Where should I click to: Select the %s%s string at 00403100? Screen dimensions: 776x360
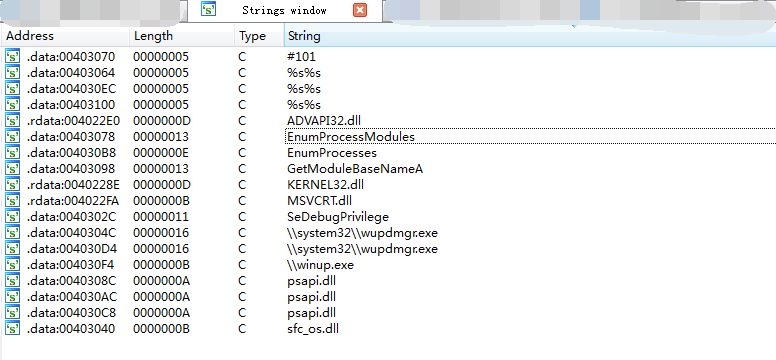304,104
